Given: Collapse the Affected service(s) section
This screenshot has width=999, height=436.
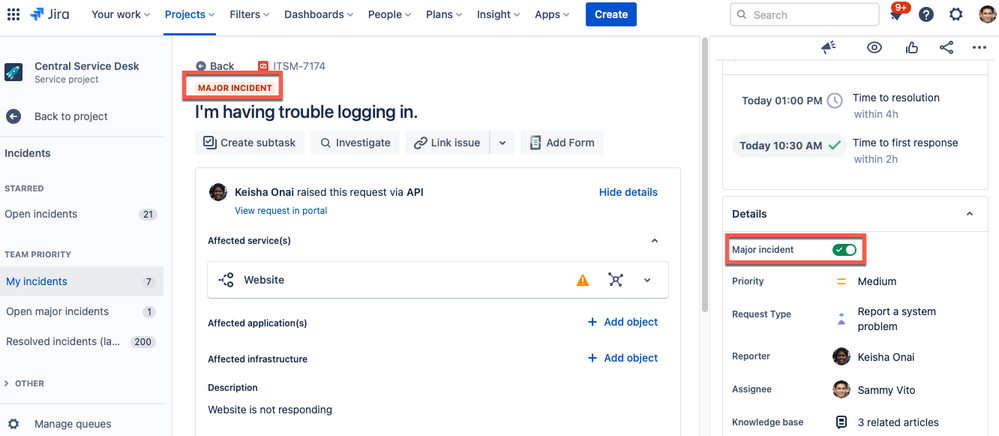Looking at the screenshot, I should (654, 241).
